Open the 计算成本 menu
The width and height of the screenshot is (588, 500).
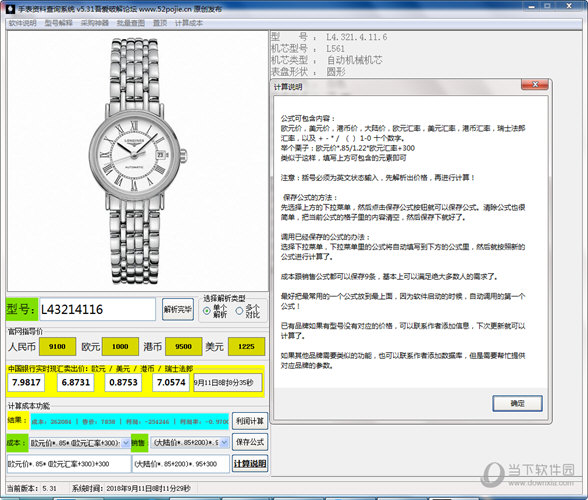click(189, 23)
